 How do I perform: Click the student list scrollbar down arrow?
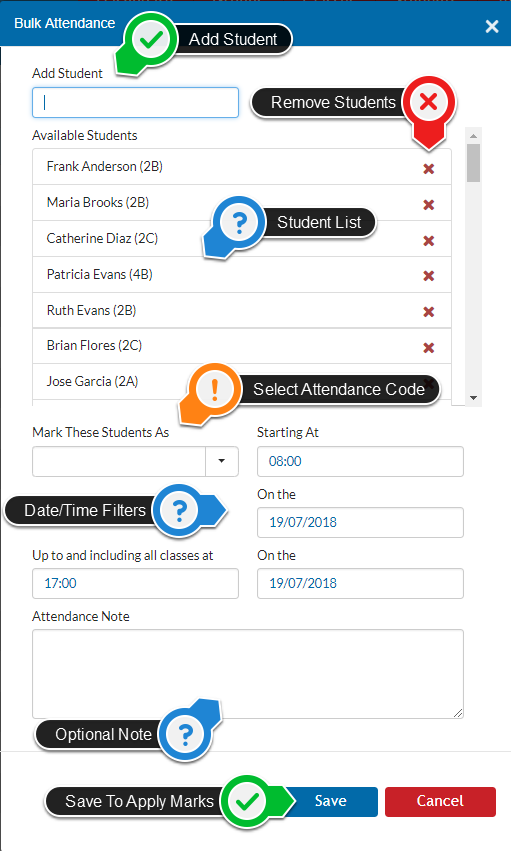(x=474, y=398)
